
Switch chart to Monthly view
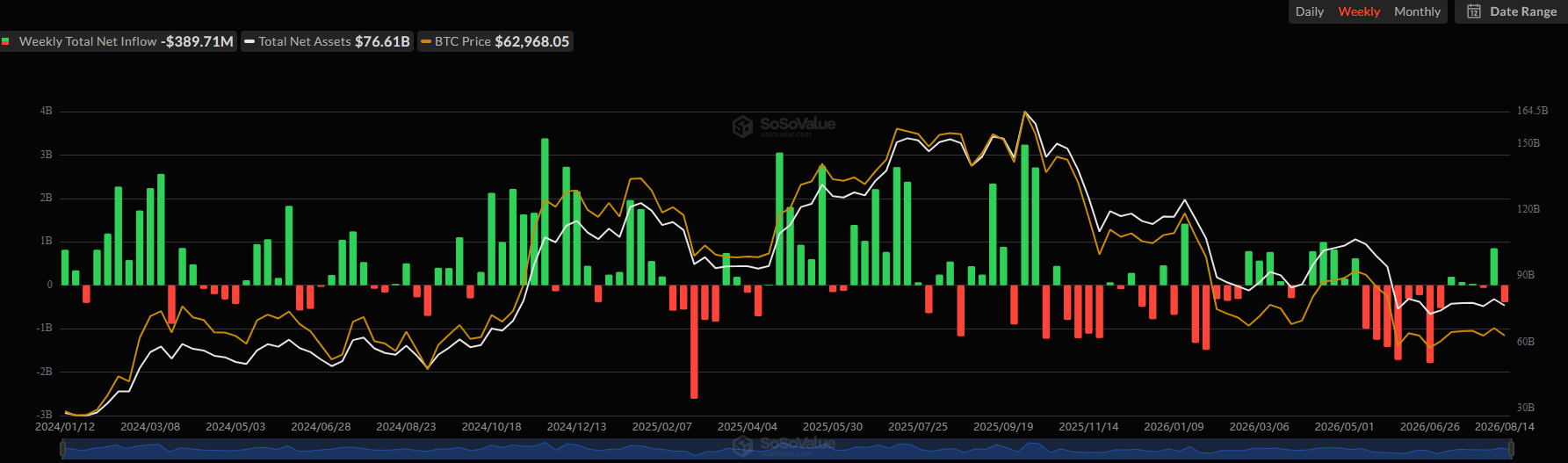coord(1417,11)
